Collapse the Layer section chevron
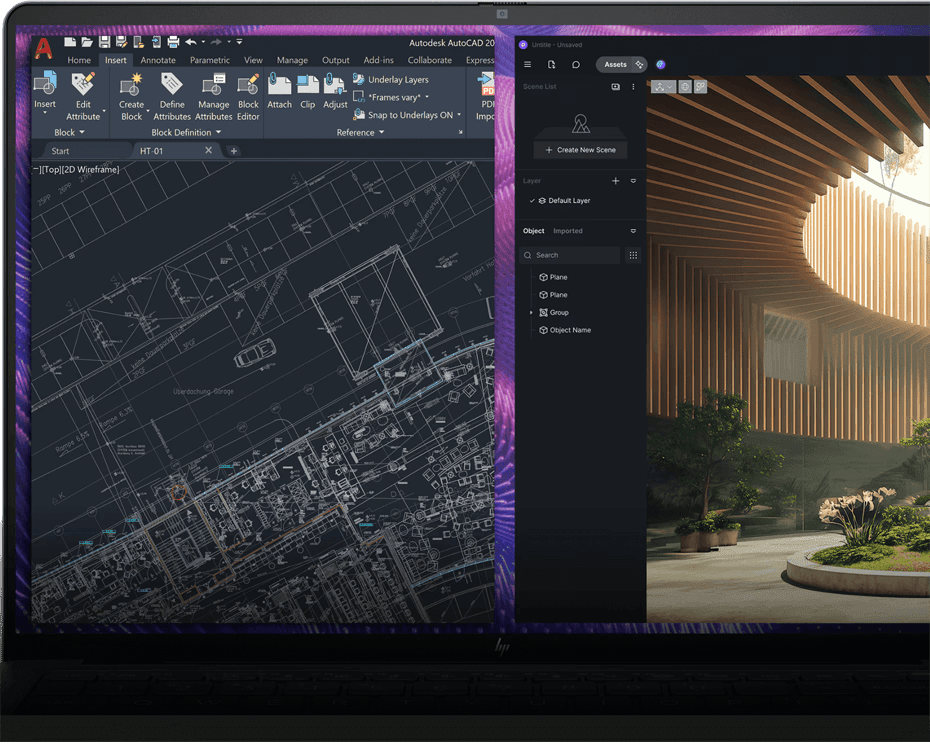 point(633,181)
